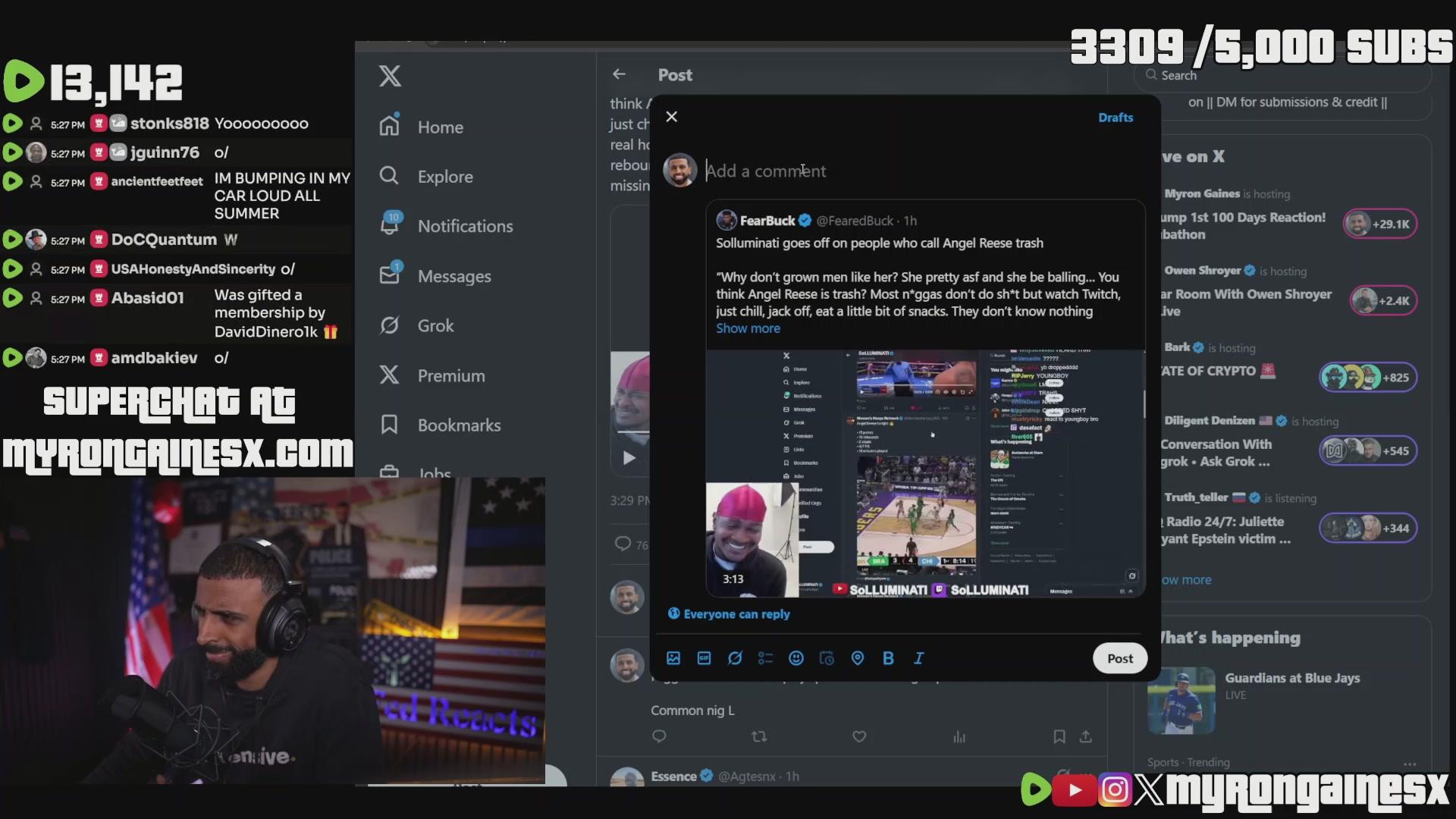The width and height of the screenshot is (1456, 819).
Task: Open Messages in the sidebar
Action: [435, 275]
